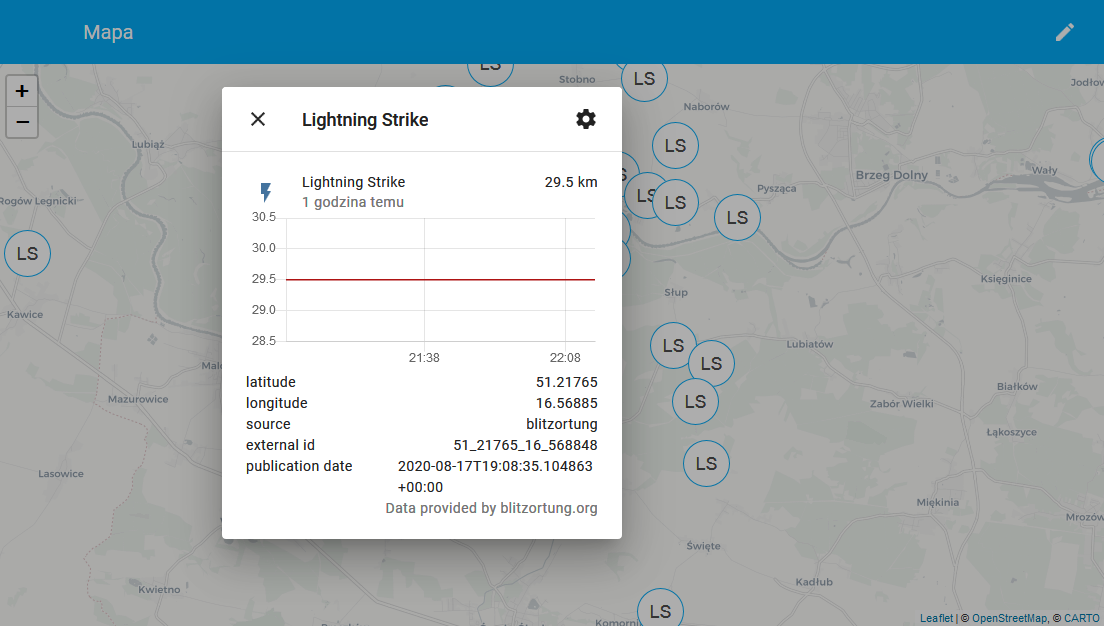This screenshot has height=626, width=1104.
Task: Click the lightning bolt entity icon
Action: [x=266, y=192]
